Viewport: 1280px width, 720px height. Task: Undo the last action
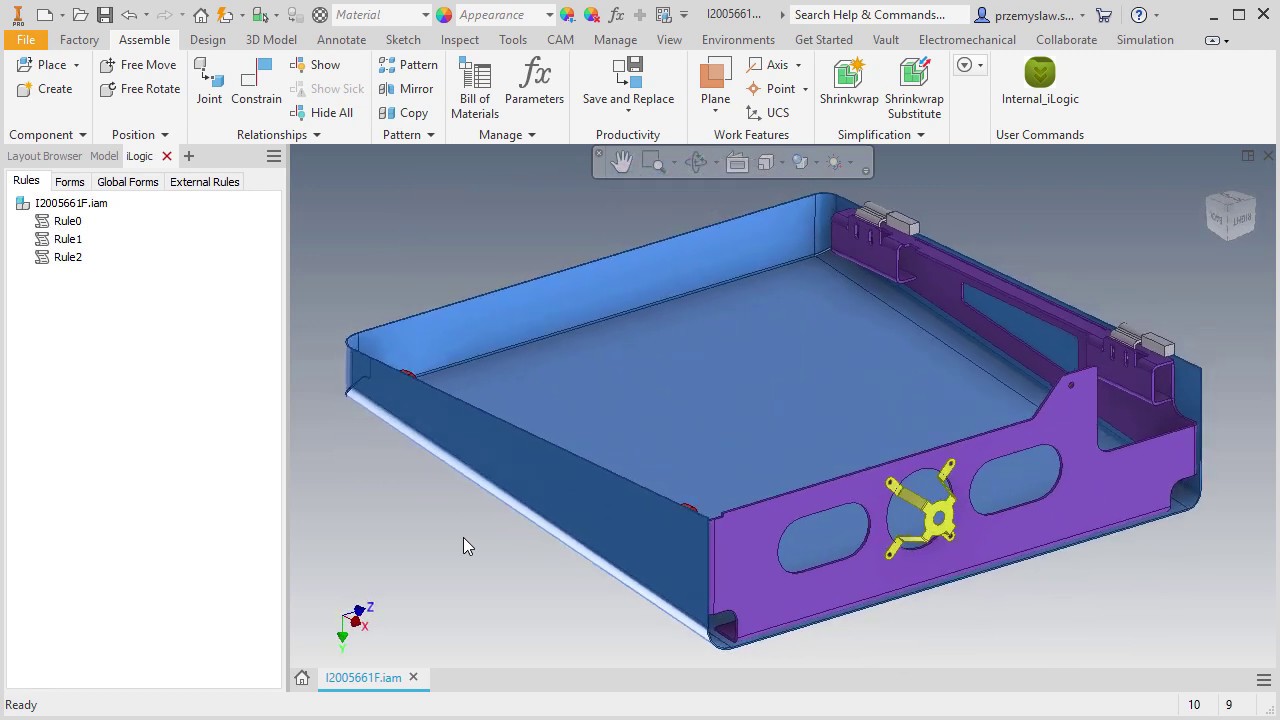tap(129, 15)
